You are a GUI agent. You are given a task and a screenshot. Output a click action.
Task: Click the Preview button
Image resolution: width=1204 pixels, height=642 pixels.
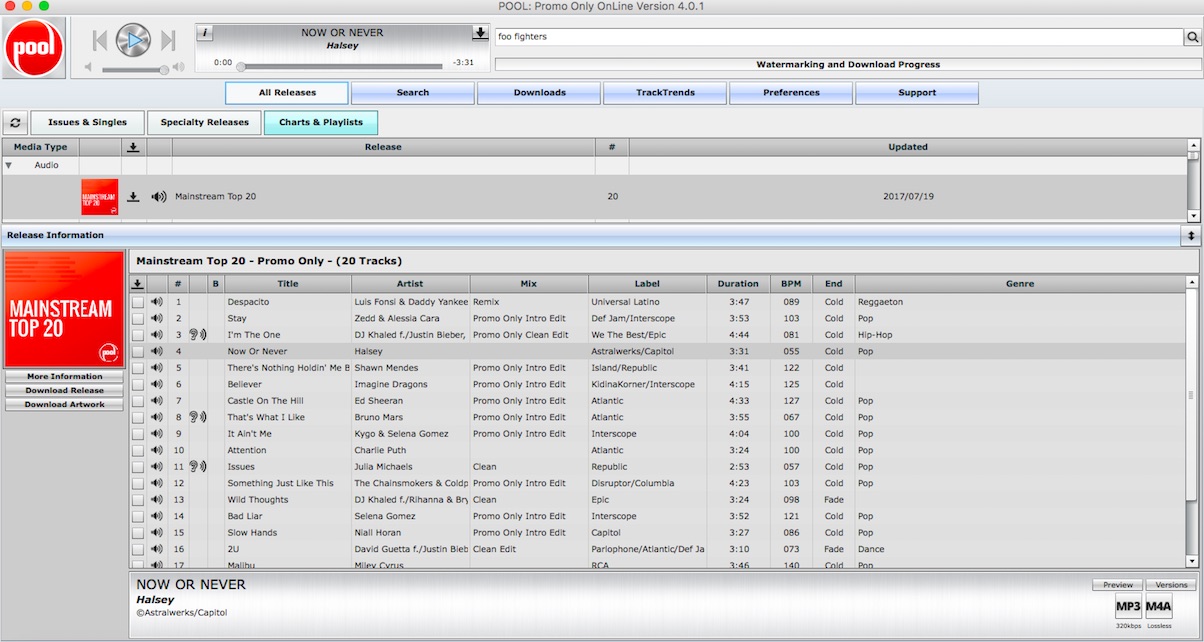pyautogui.click(x=1117, y=585)
